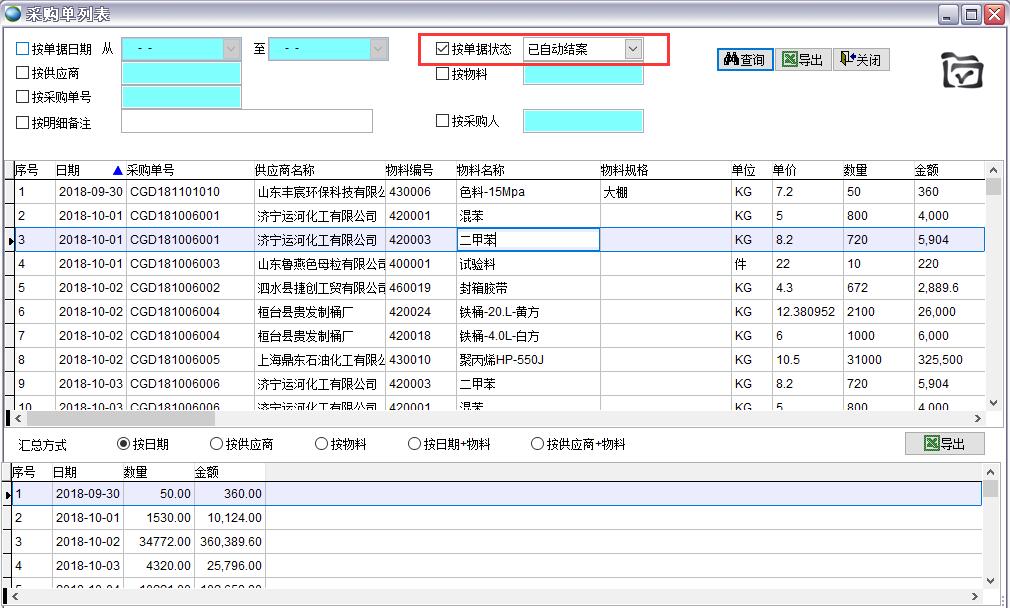The width and height of the screenshot is (1010, 608).
Task: Click the 按明细备注 text input field
Action: click(x=246, y=122)
